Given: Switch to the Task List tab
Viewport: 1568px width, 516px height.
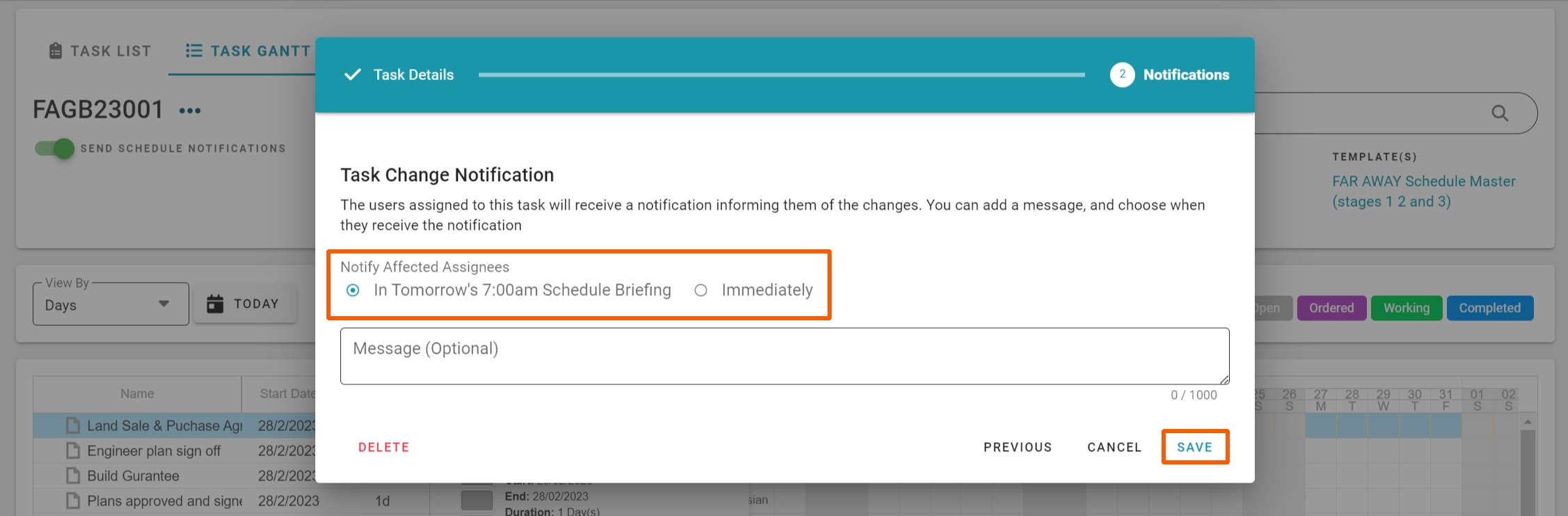Looking at the screenshot, I should [x=100, y=51].
